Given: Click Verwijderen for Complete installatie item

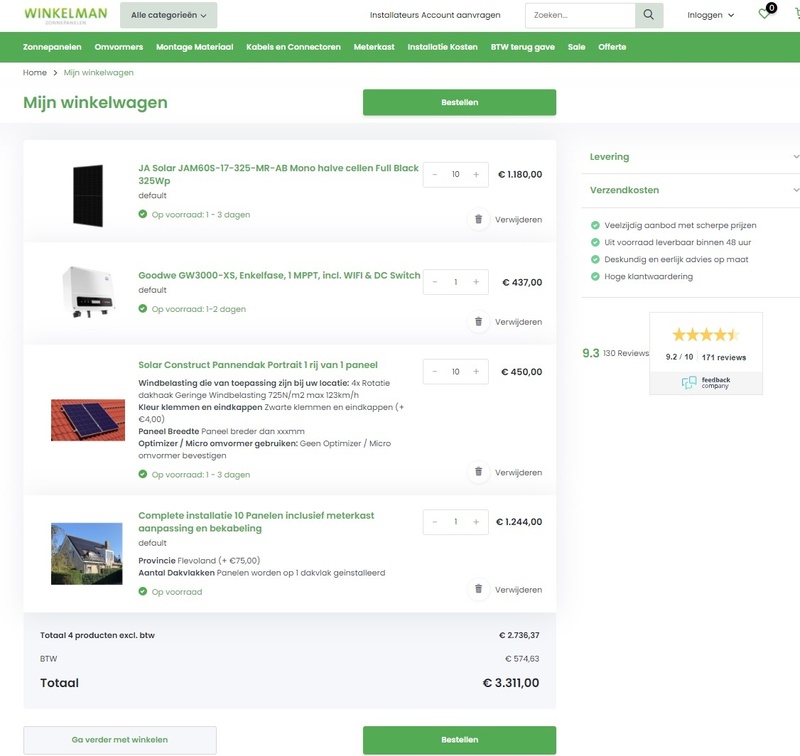Looking at the screenshot, I should (x=518, y=590).
